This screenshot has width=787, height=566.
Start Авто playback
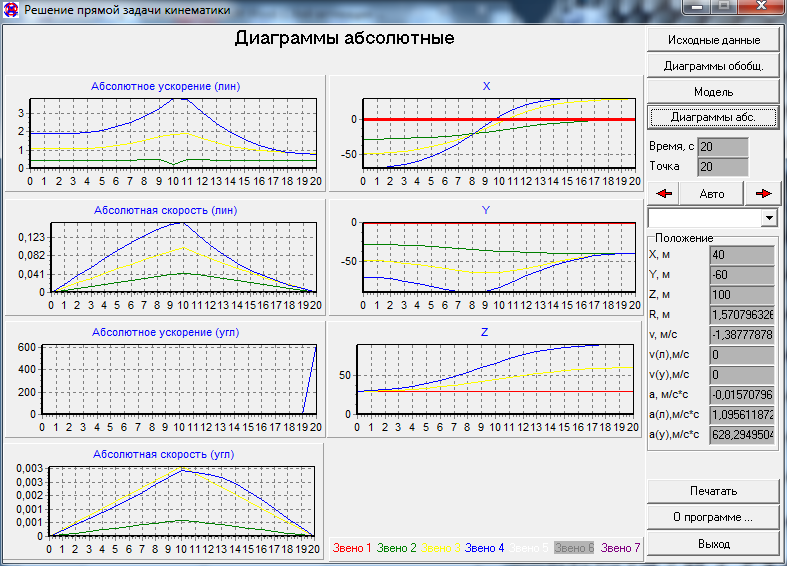[712, 194]
